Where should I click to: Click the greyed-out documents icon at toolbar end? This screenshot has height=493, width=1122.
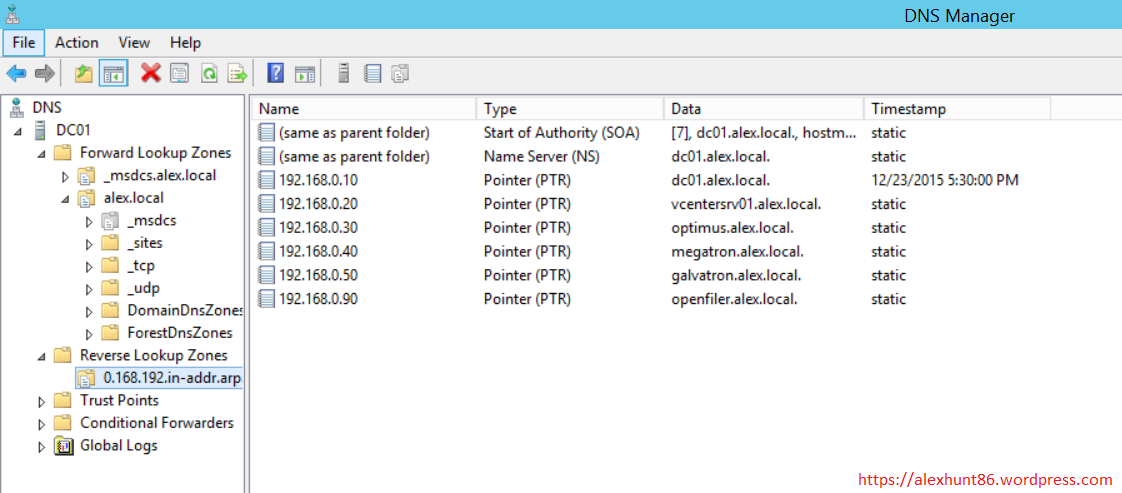[401, 73]
